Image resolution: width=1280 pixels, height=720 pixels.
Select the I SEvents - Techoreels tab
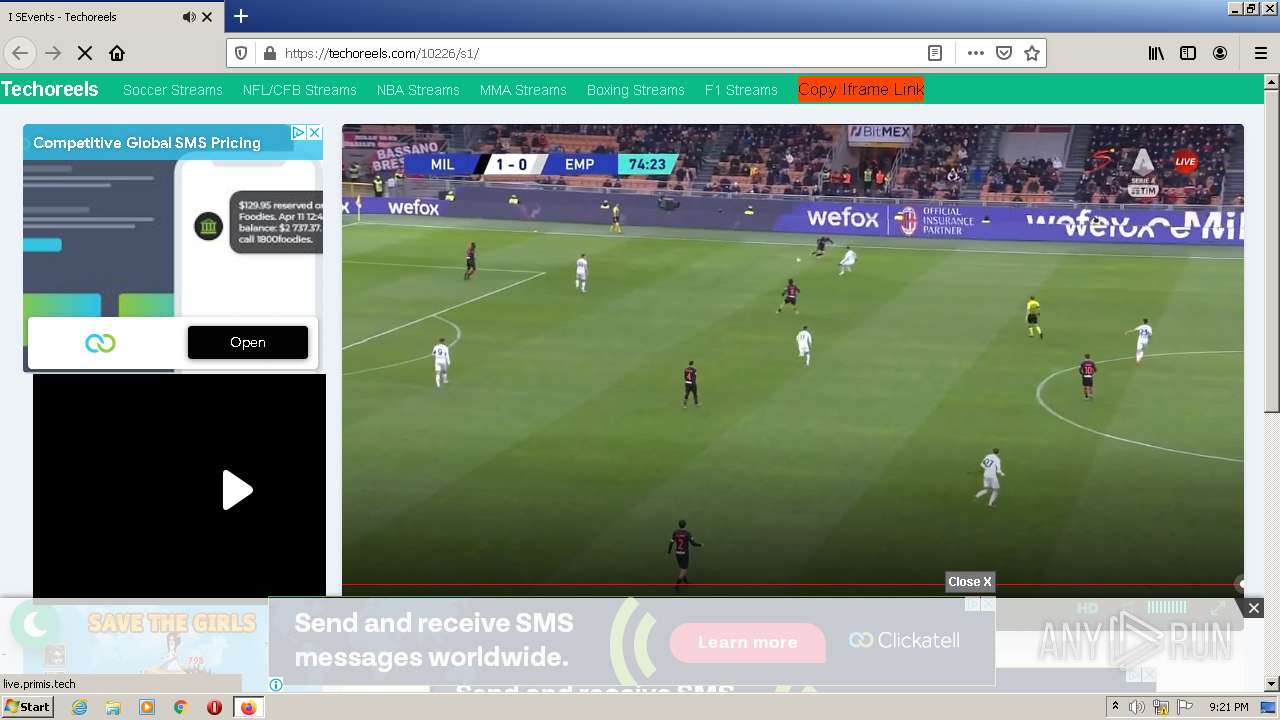112,17
